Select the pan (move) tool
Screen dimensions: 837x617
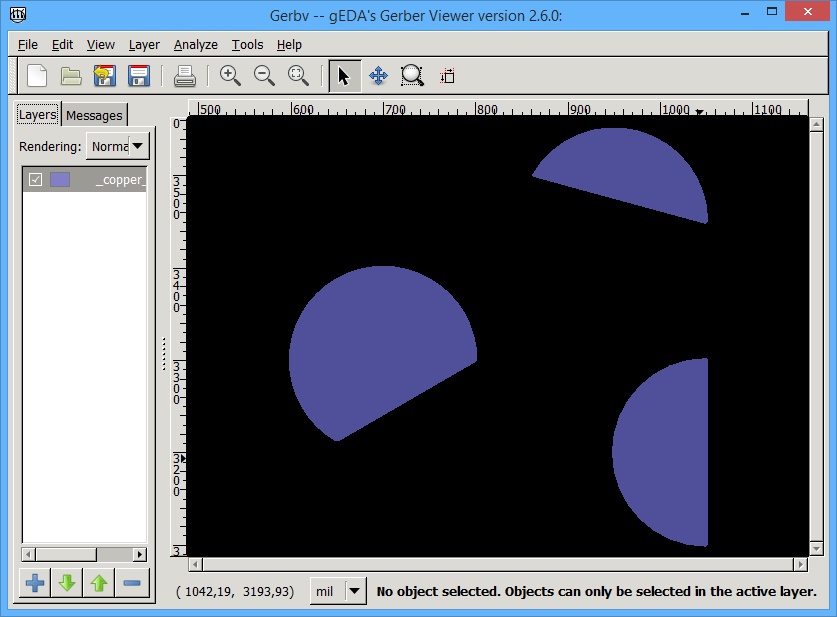coord(378,76)
